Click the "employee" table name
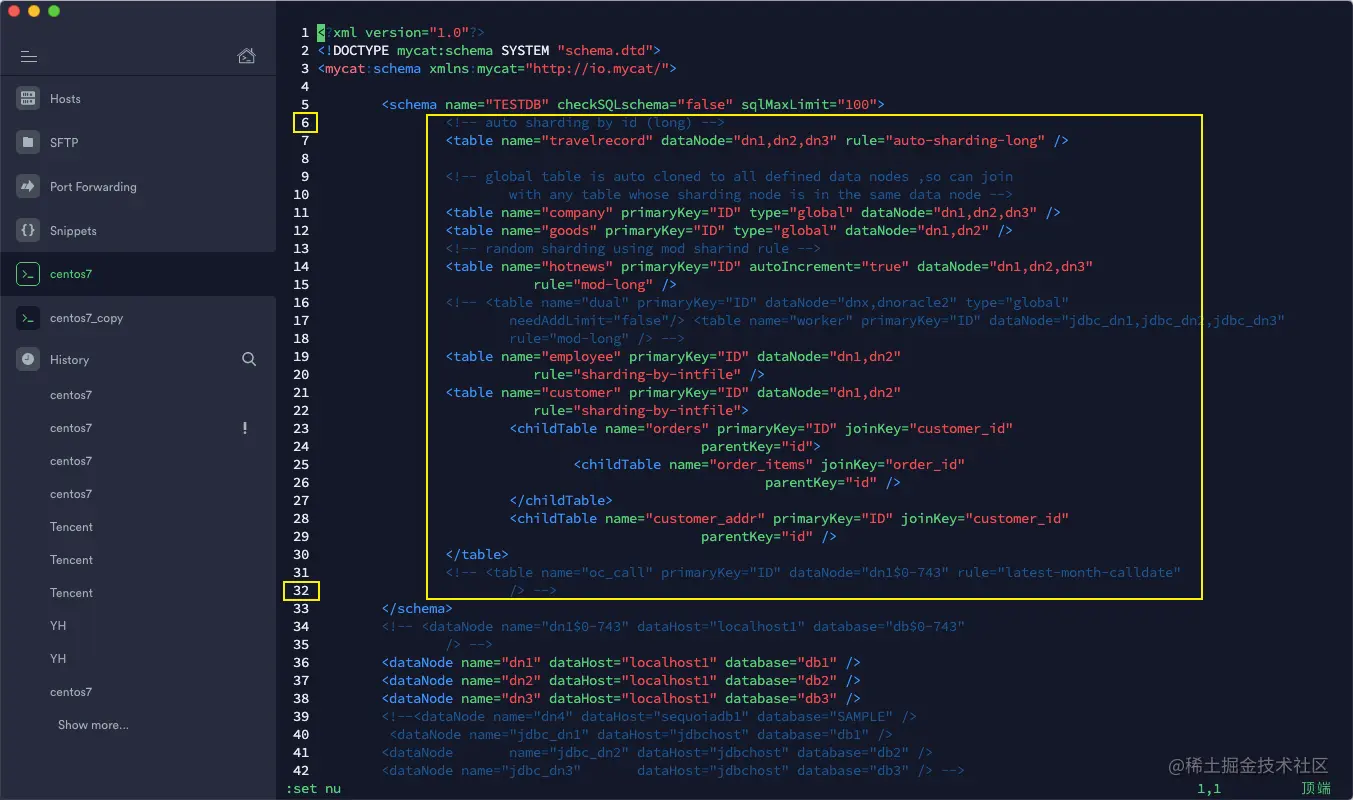 click(581, 356)
